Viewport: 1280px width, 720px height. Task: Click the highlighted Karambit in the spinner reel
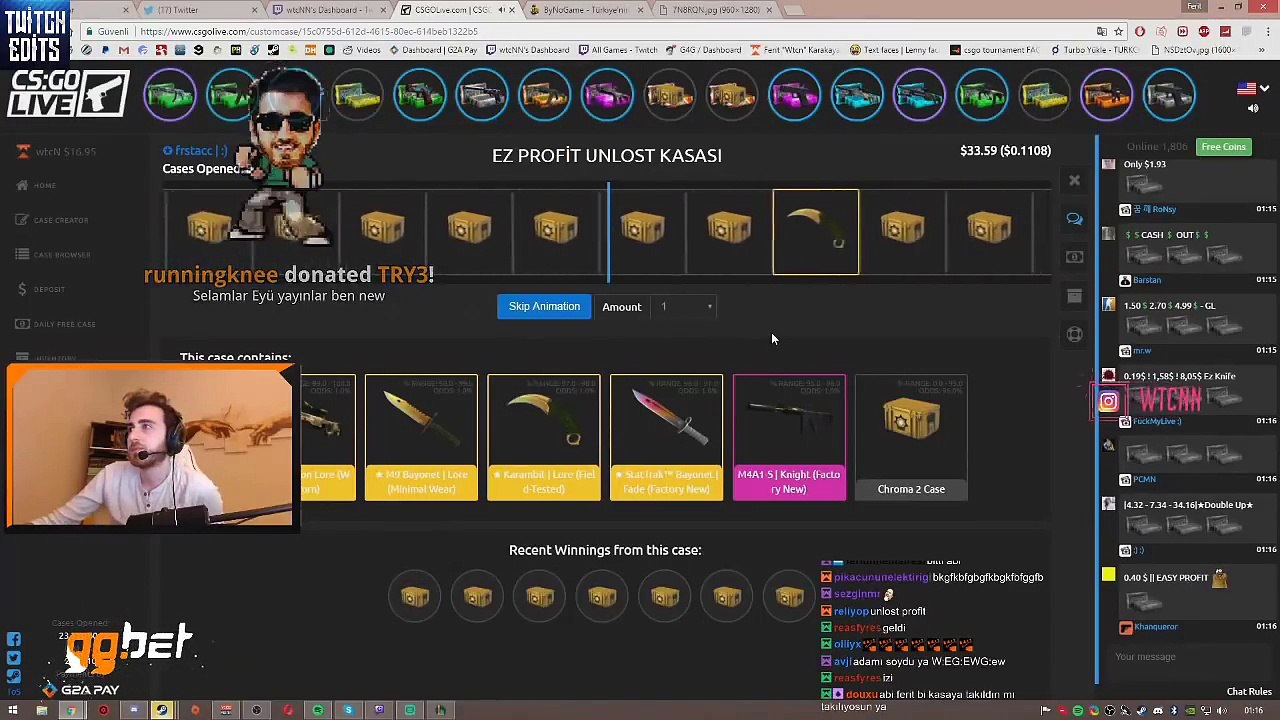[816, 232]
